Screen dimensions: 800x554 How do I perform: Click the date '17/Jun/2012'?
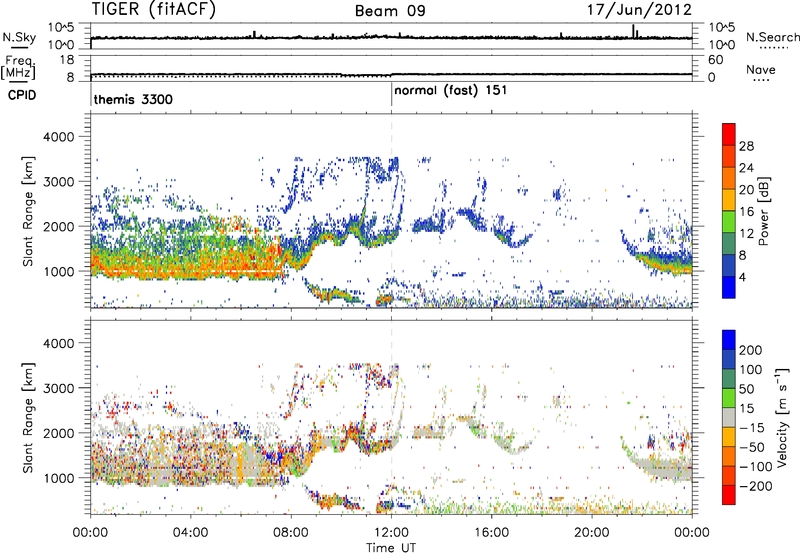coord(639,10)
